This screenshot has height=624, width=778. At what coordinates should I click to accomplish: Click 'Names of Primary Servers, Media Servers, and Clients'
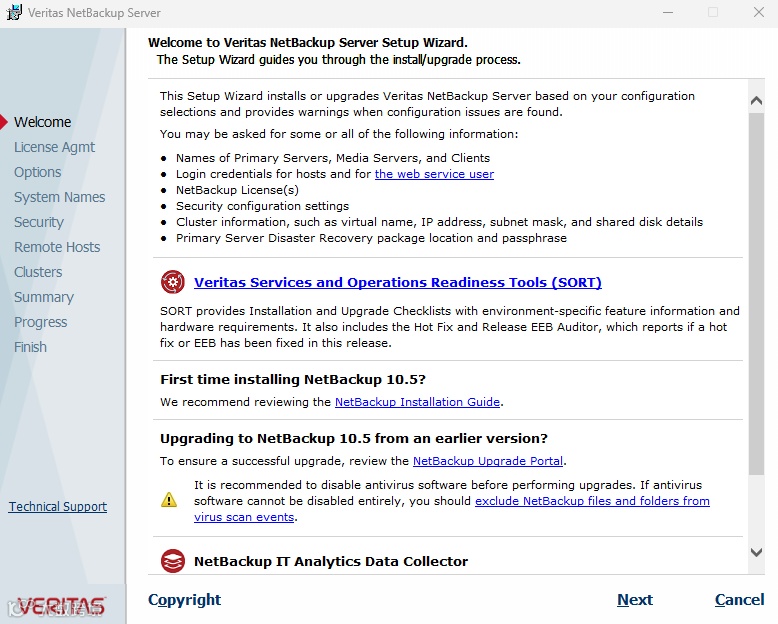coord(333,158)
